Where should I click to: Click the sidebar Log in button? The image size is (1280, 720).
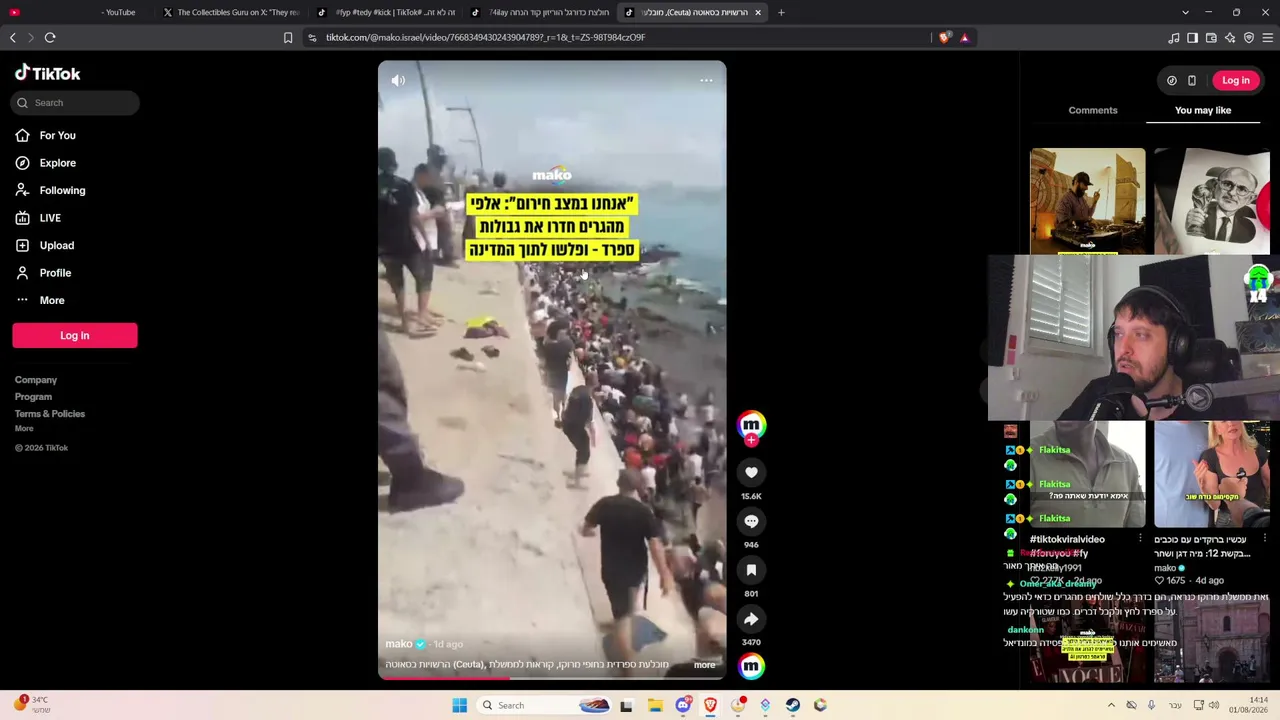tap(75, 336)
